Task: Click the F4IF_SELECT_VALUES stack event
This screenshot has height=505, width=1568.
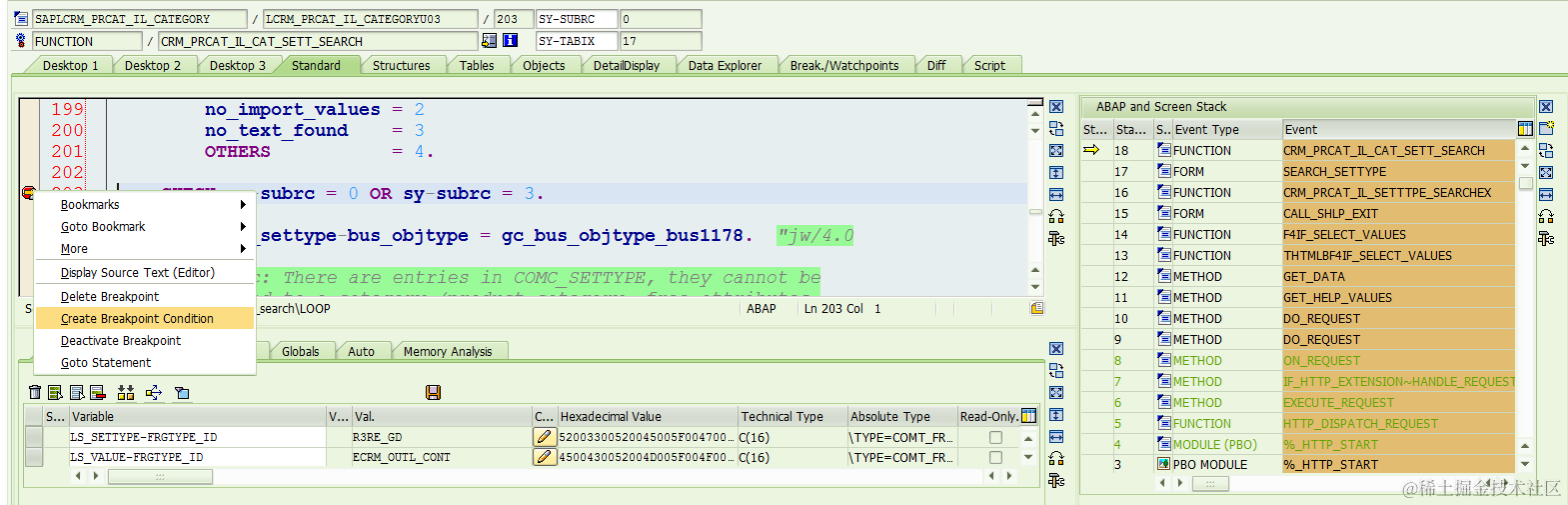Action: 1398,234
